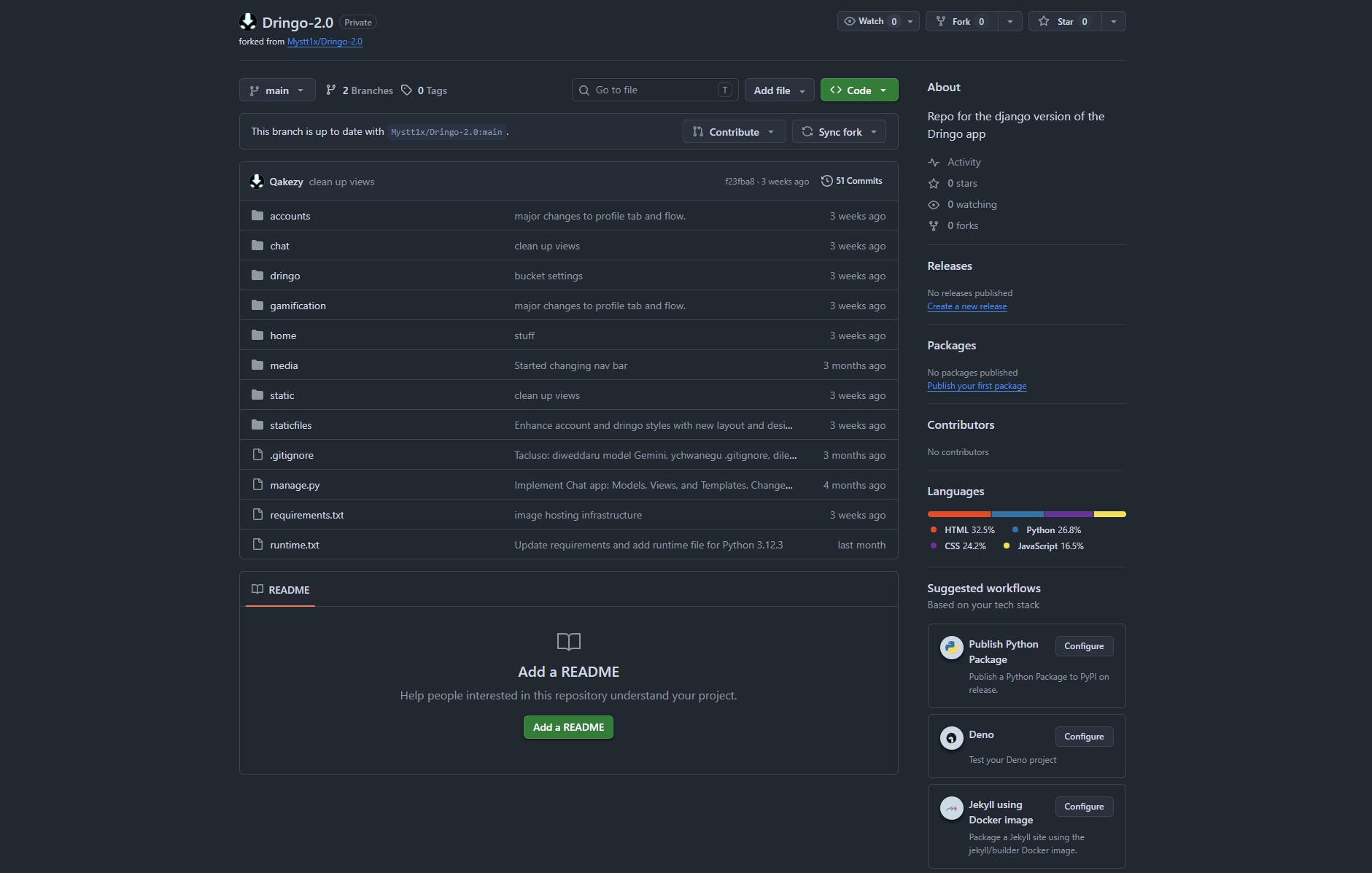Click the HTML red segment of language bar

[959, 514]
